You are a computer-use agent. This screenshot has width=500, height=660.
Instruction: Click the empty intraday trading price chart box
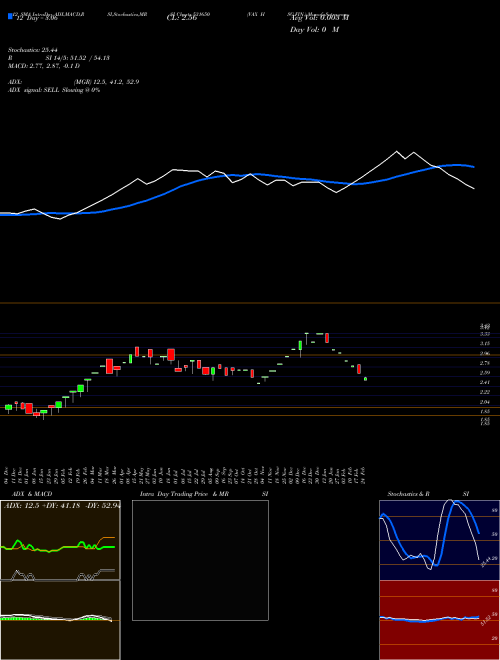click(x=200, y=560)
